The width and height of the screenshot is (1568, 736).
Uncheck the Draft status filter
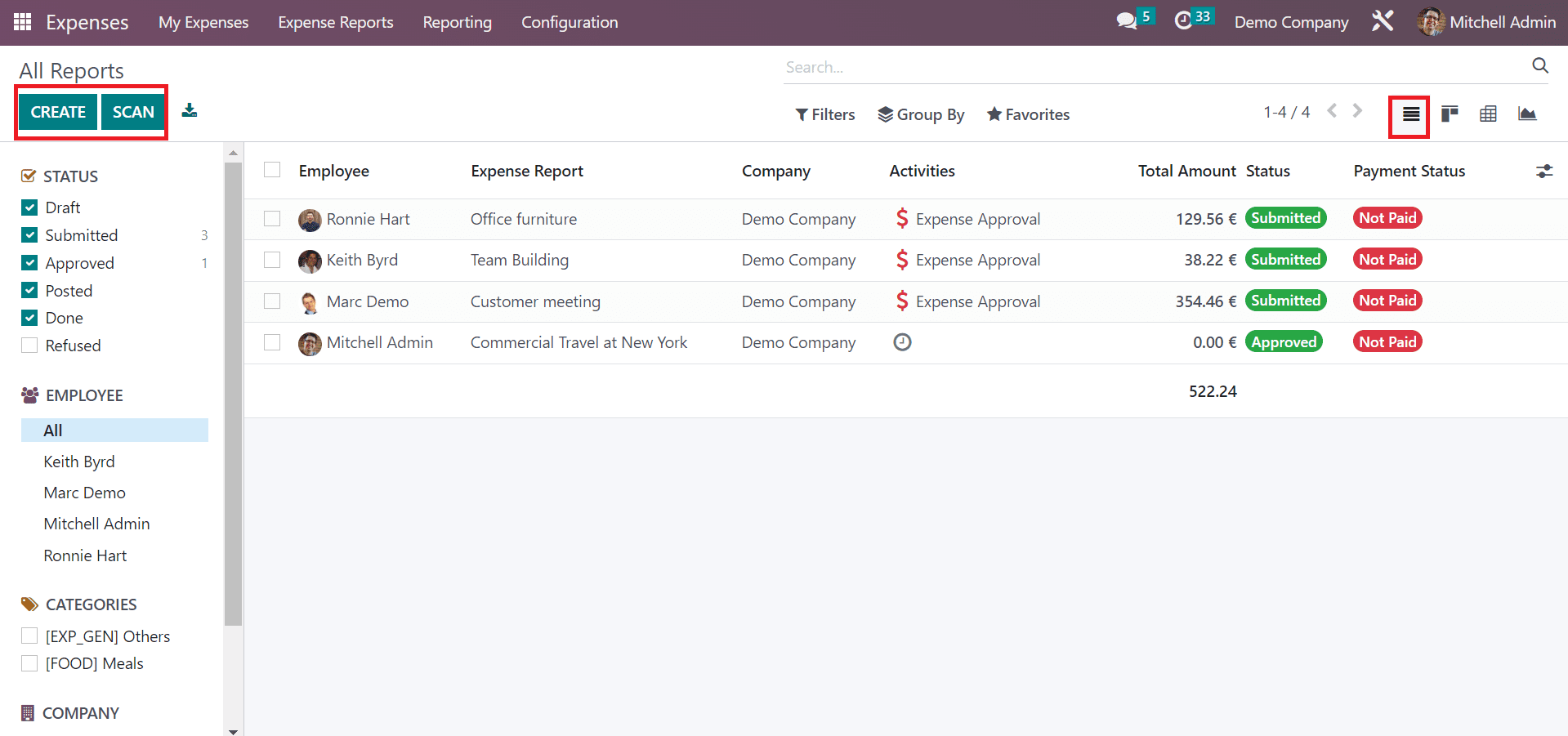[x=30, y=207]
